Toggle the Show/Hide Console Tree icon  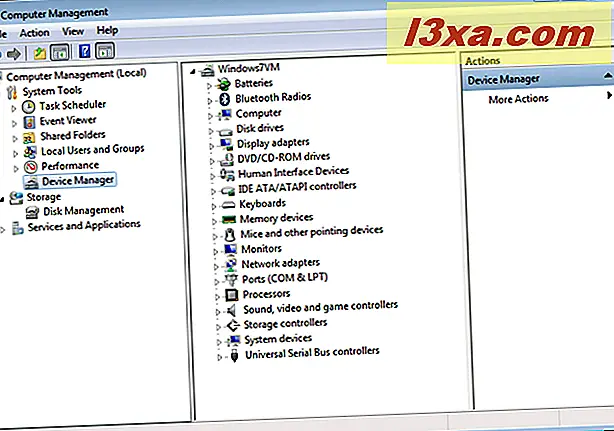(x=60, y=52)
